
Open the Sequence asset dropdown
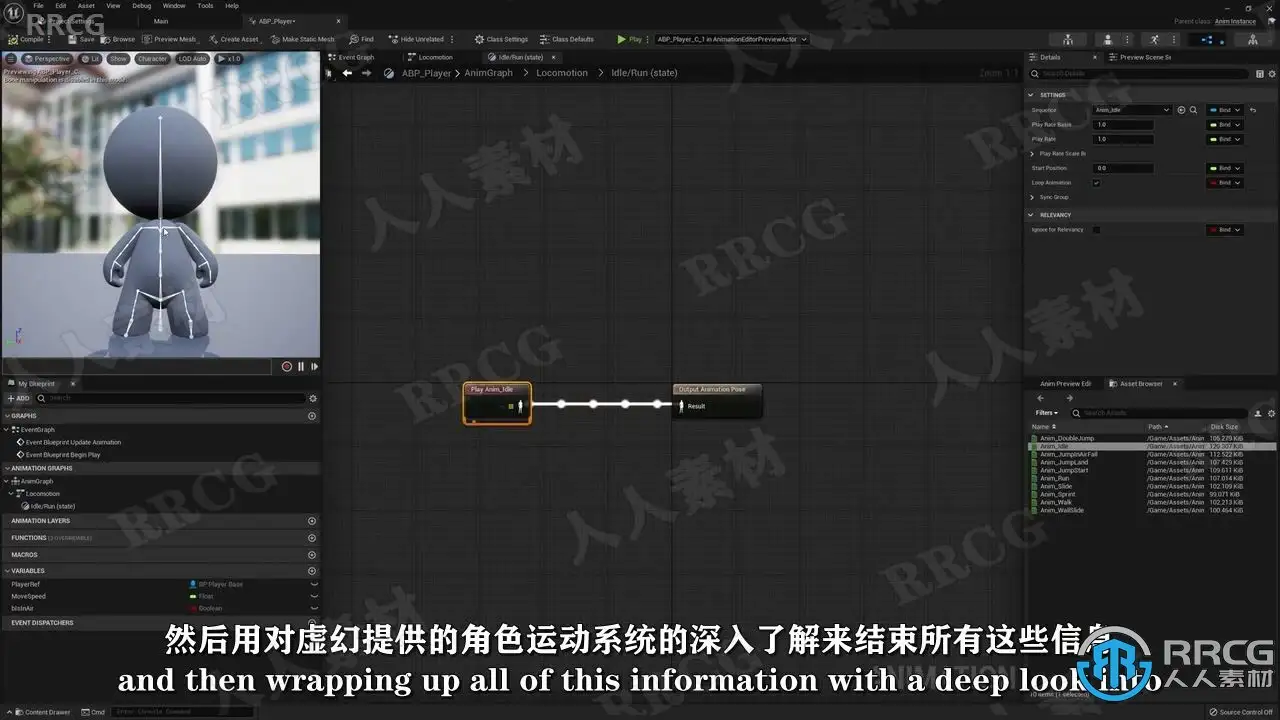click(x=1132, y=110)
